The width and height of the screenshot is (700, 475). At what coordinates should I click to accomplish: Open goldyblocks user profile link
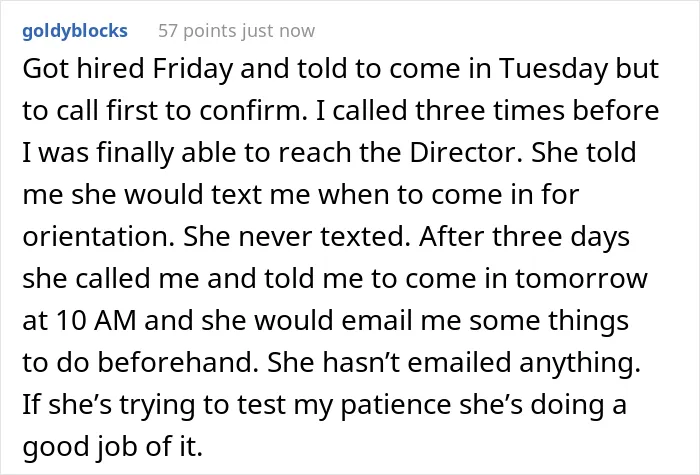pyautogui.click(x=75, y=31)
